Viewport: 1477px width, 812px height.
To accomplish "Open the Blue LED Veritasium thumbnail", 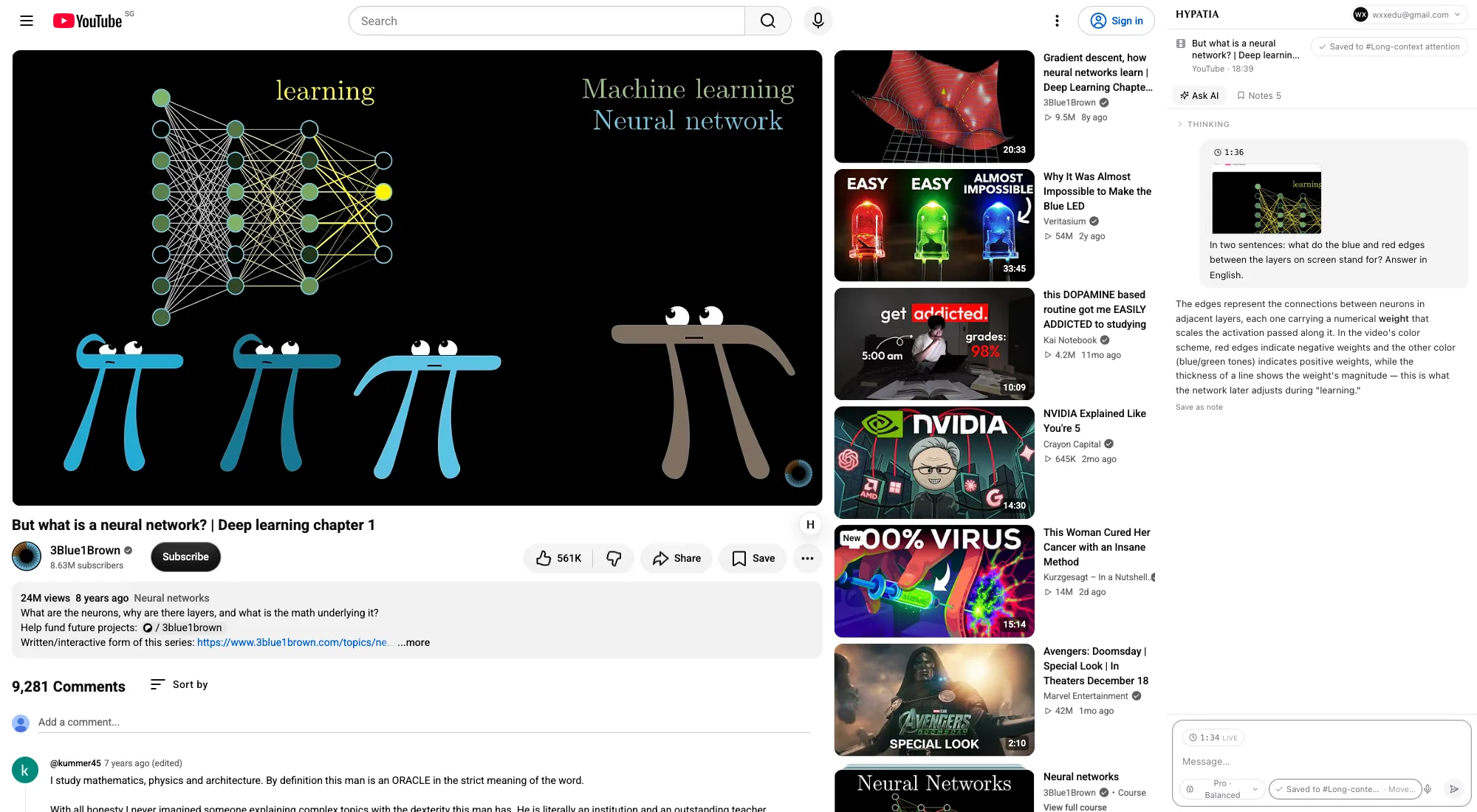I will [x=934, y=225].
